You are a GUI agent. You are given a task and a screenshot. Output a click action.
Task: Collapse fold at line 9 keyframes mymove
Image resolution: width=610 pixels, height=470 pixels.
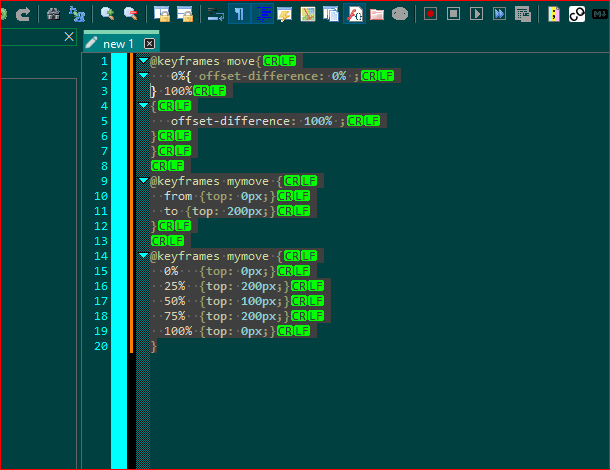click(x=143, y=181)
